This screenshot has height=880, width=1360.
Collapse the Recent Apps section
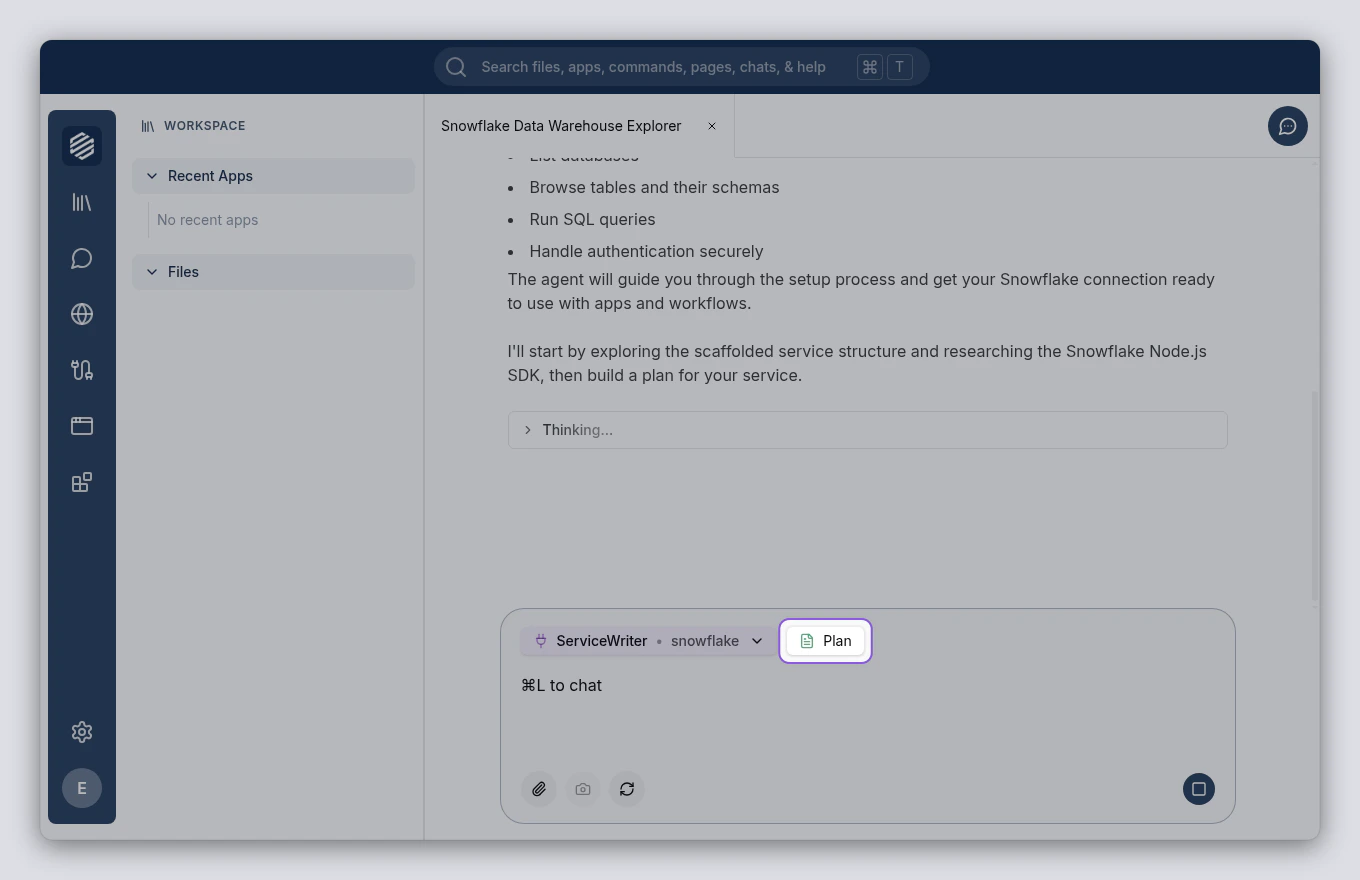[273, 176]
